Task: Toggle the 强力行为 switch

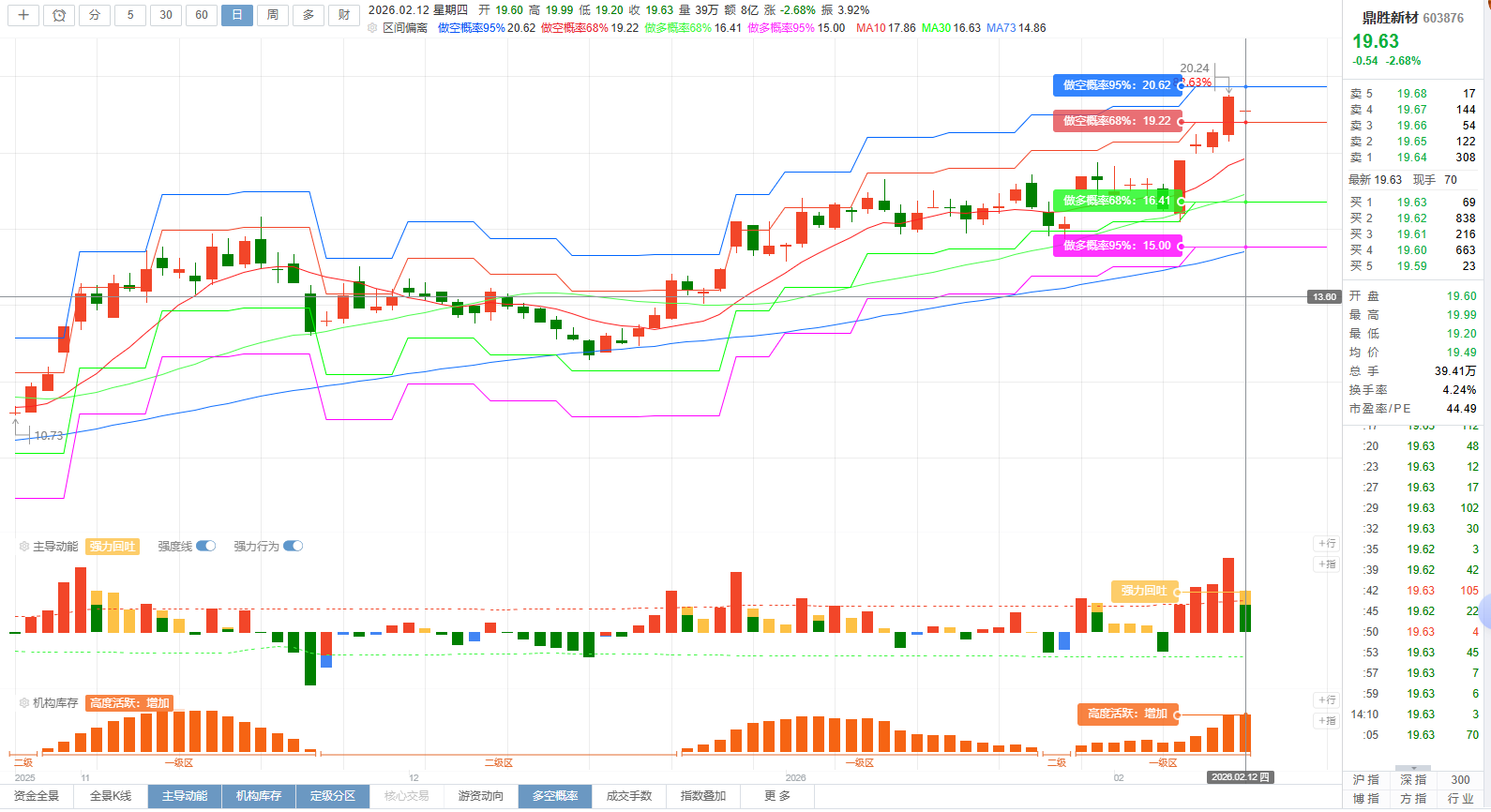Action: click(x=294, y=546)
